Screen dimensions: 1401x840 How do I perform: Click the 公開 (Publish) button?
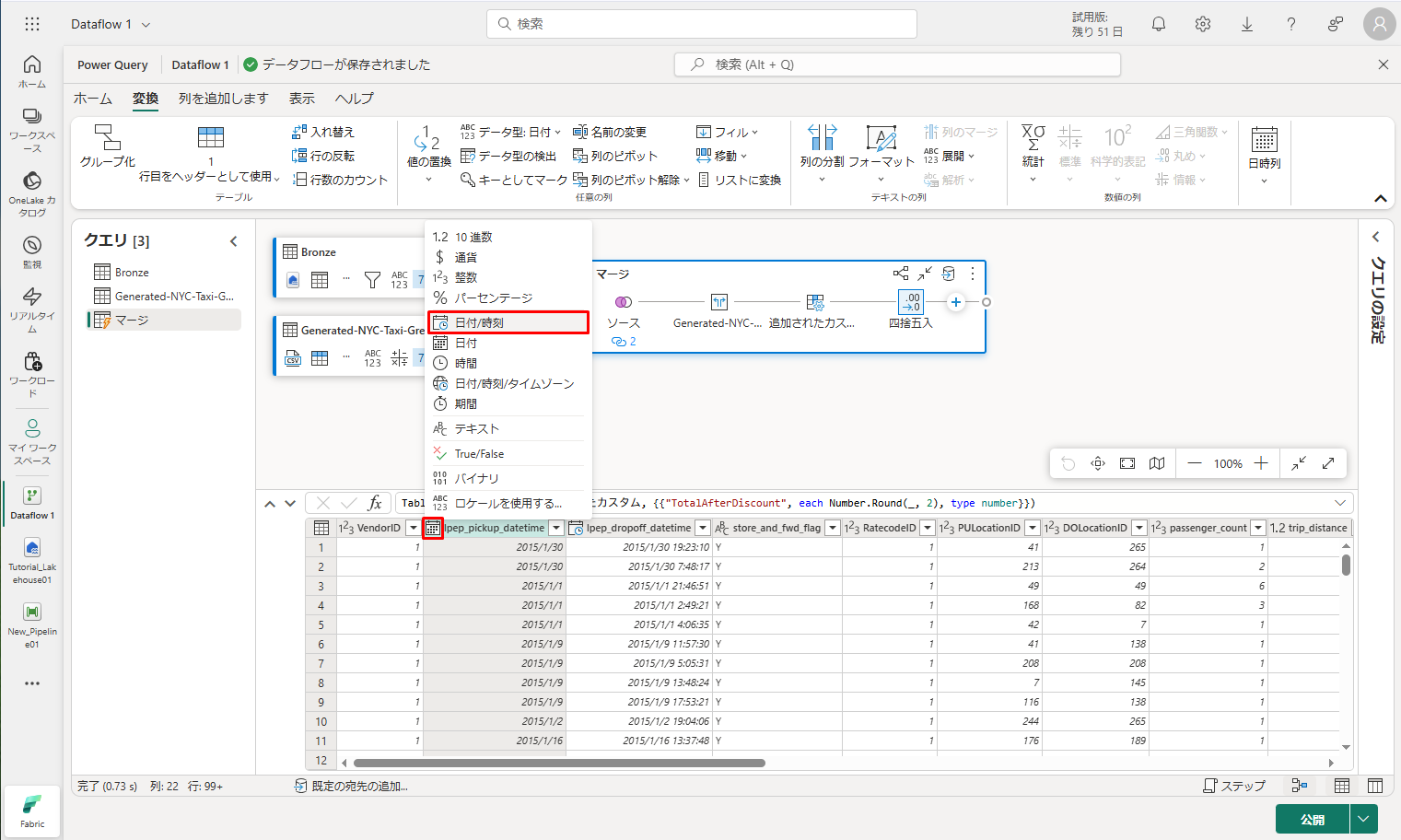click(x=1312, y=819)
